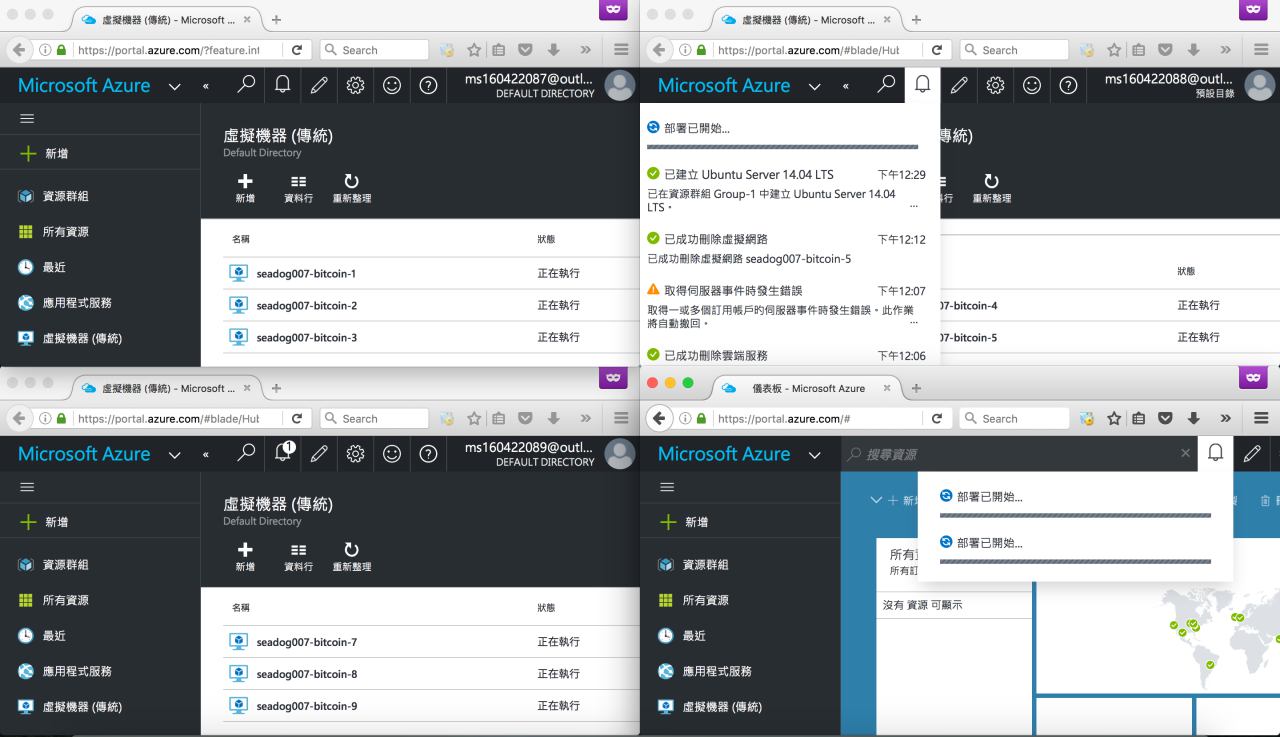Expand Microsoft Azure dropdown chevron in ms160422089 window
The height and width of the screenshot is (737, 1280).
(x=175, y=455)
